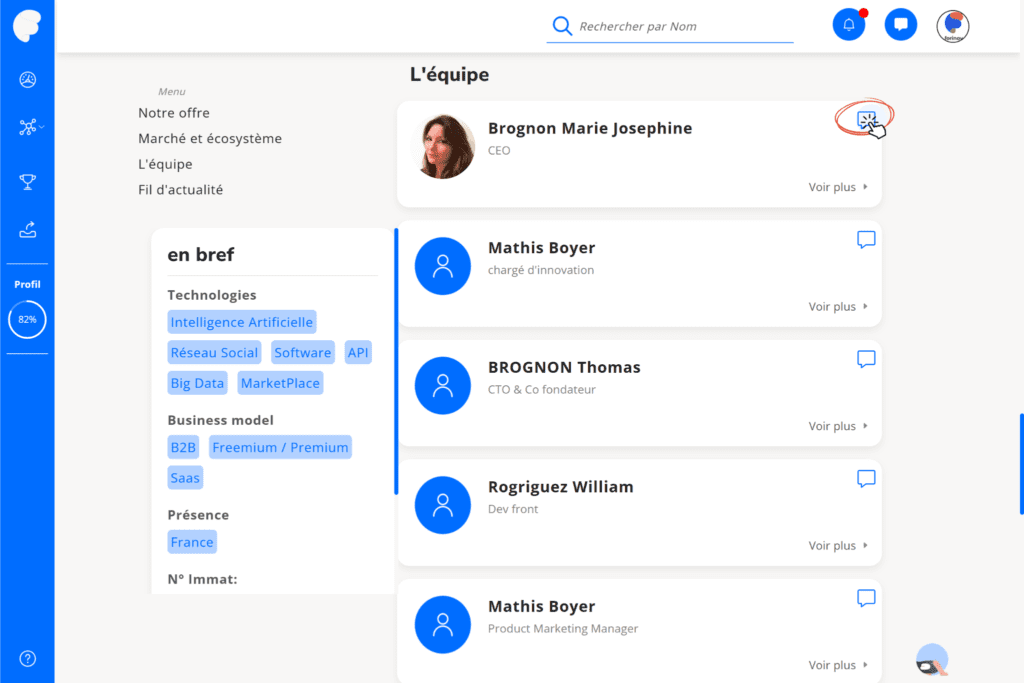The image size is (1024, 683).
Task: Click Brognon Marie Josephine's photo
Action: (443, 146)
